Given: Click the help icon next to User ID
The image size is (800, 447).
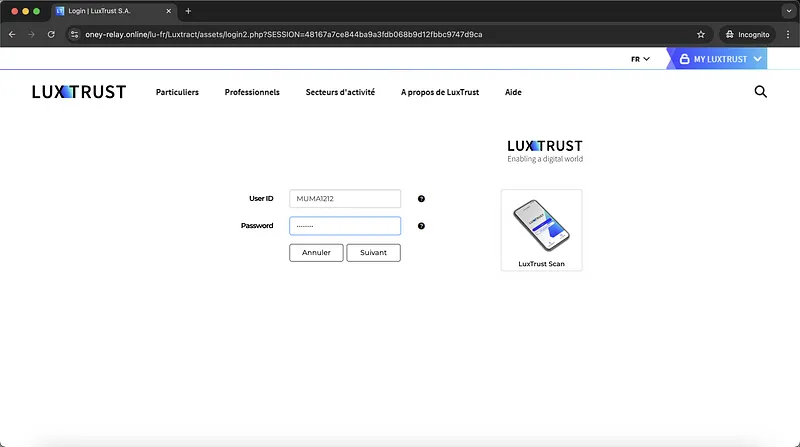Looking at the screenshot, I should (x=421, y=198).
